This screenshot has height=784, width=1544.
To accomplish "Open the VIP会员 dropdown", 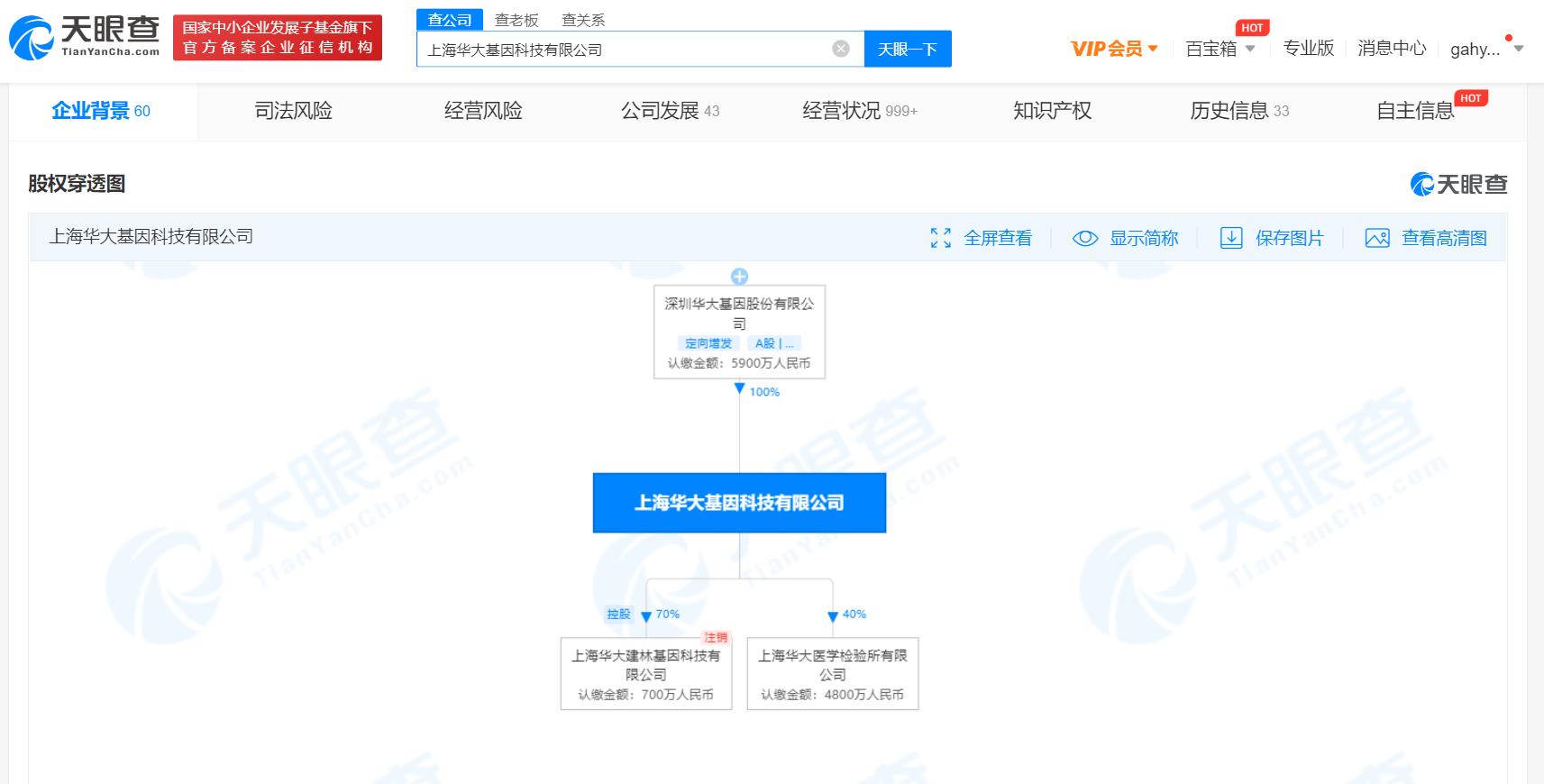I will coord(1114,49).
